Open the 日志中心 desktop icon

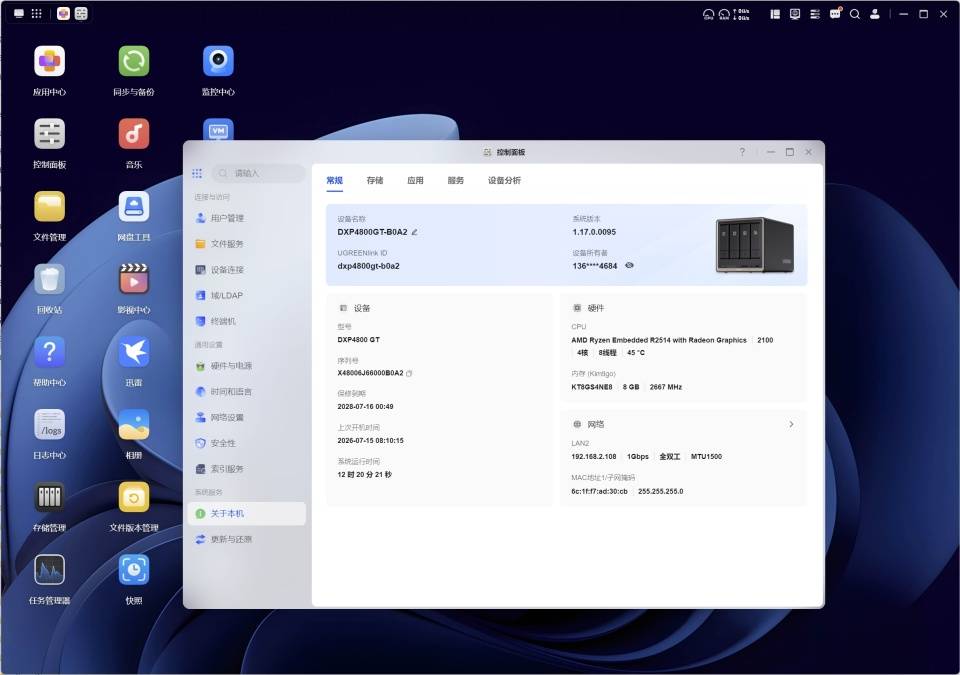tap(50, 424)
